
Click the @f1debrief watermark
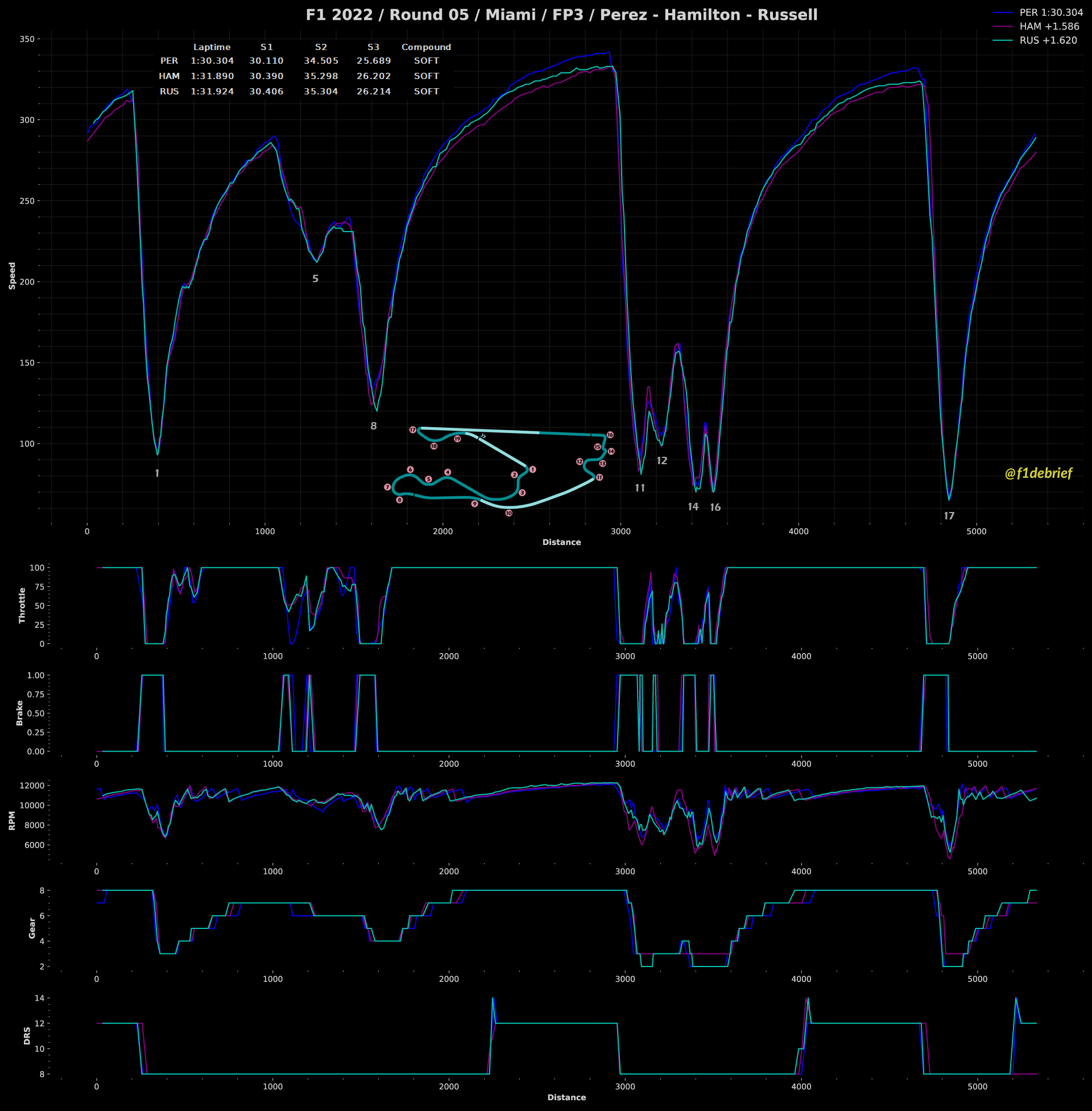pos(1038,473)
